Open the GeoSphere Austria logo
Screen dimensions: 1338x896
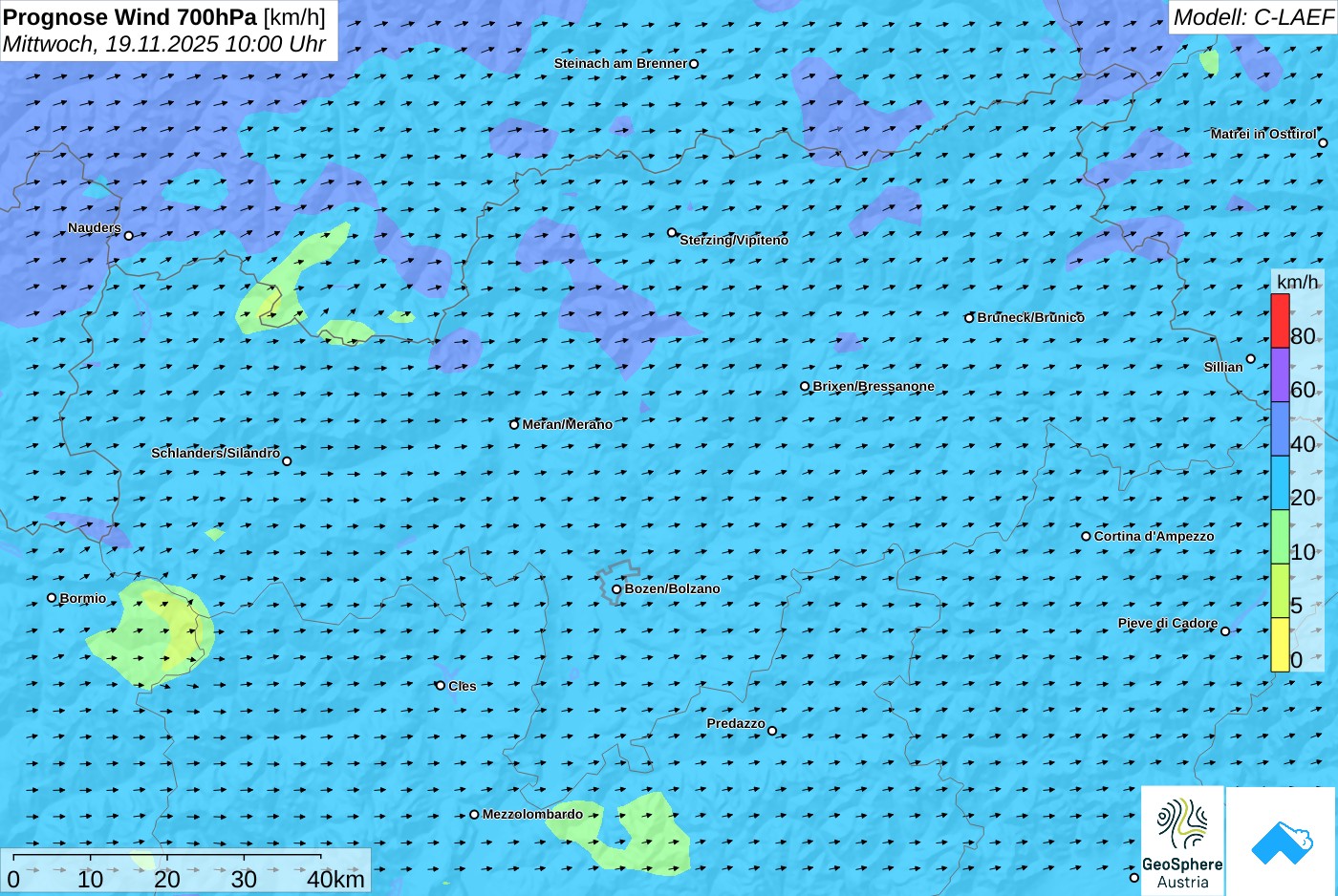point(1182,841)
